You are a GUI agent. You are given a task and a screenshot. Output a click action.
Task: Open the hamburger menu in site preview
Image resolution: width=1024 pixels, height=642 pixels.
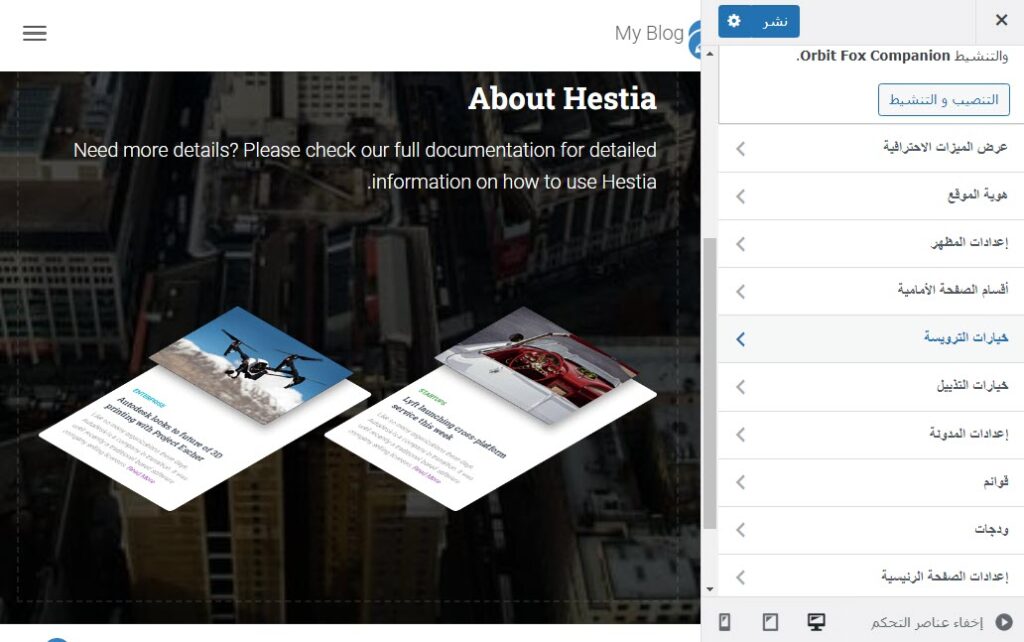click(35, 33)
